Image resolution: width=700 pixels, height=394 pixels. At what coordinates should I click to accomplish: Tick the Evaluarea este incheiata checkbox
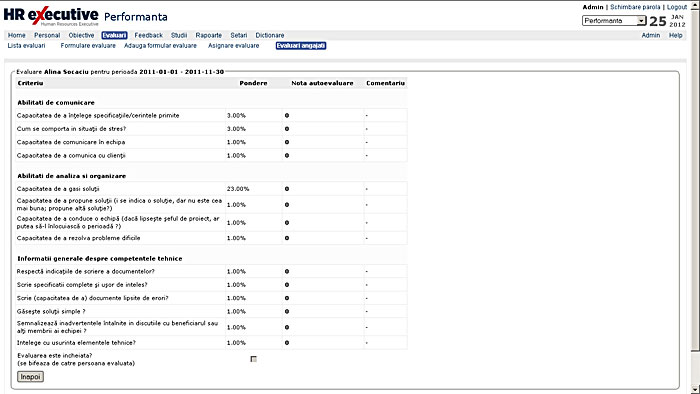click(x=254, y=359)
